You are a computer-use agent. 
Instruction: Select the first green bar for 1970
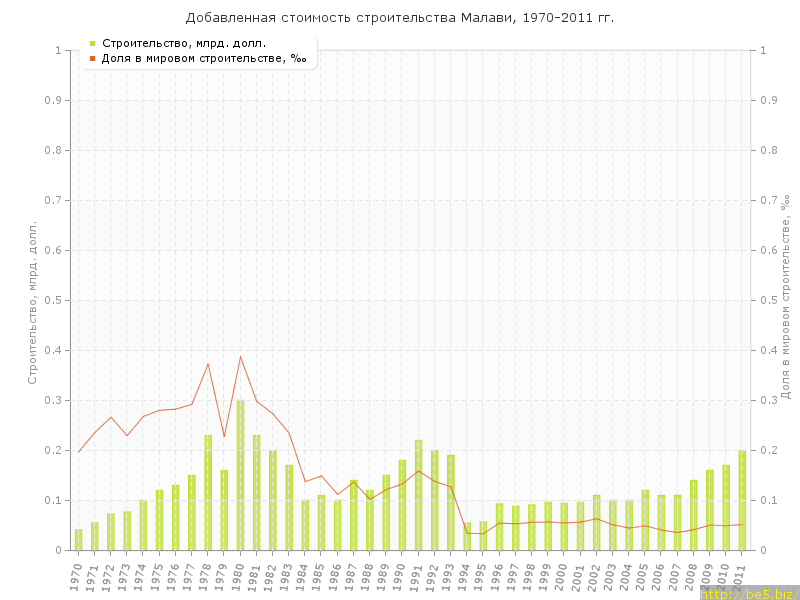click(x=78, y=540)
